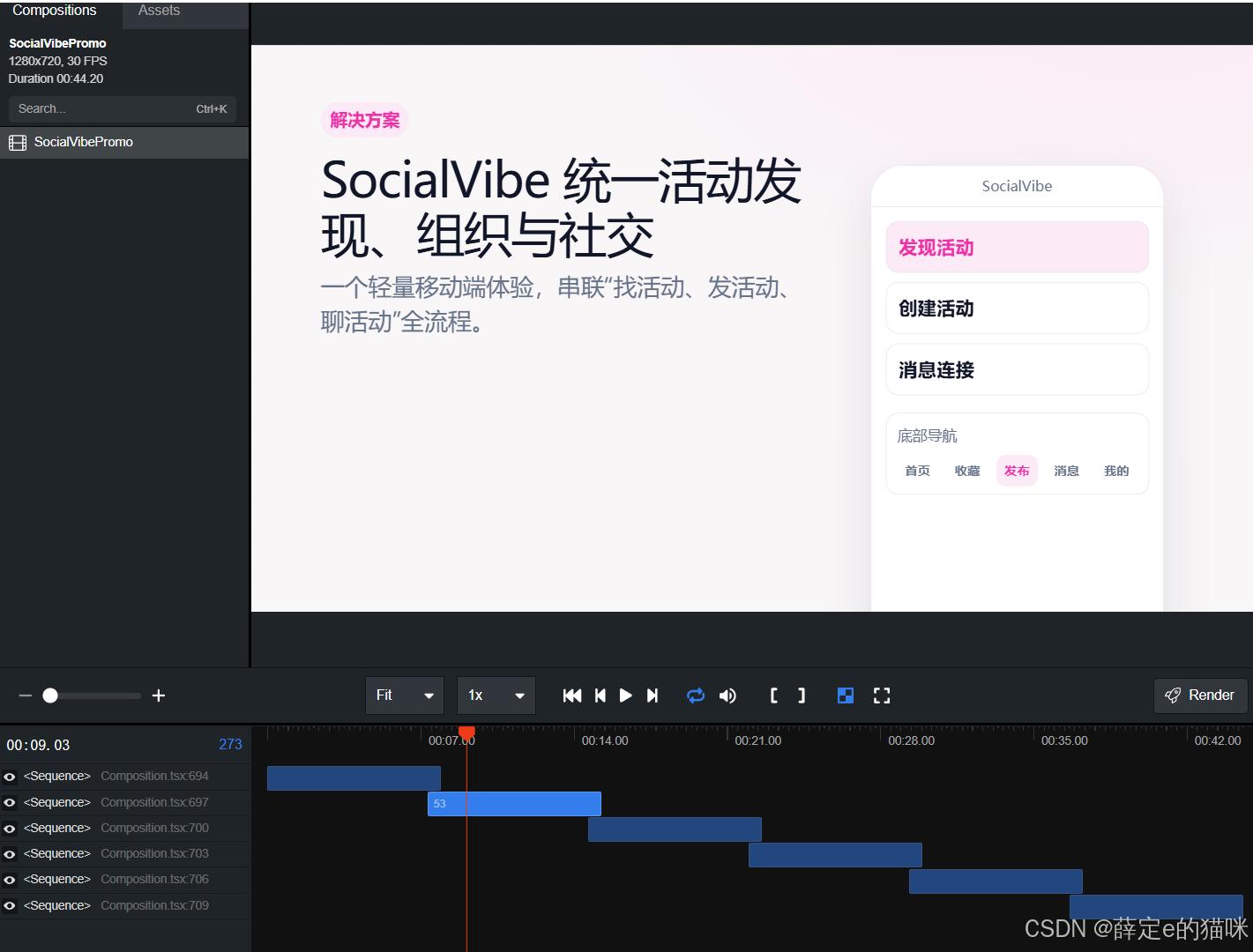Toggle visibility of Composition.tsx:703 sequence
1253x952 pixels.
[x=10, y=853]
